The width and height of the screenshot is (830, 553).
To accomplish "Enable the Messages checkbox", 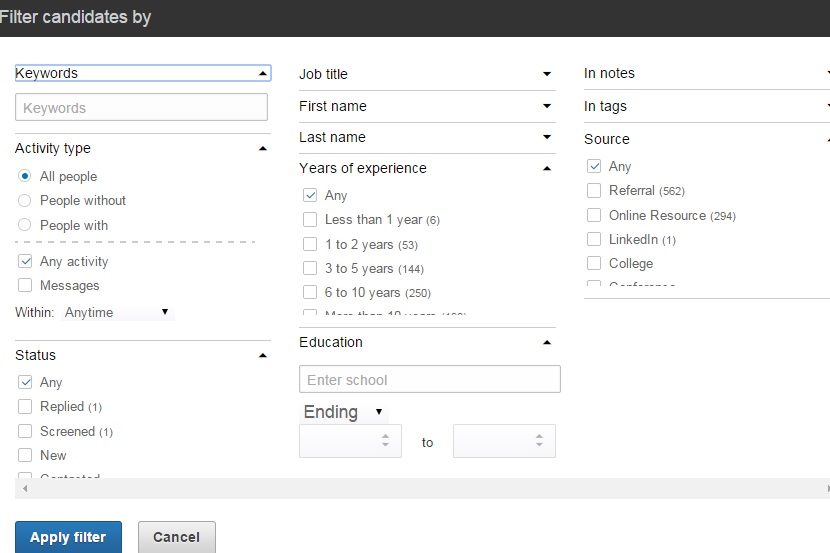I will click(x=25, y=286).
